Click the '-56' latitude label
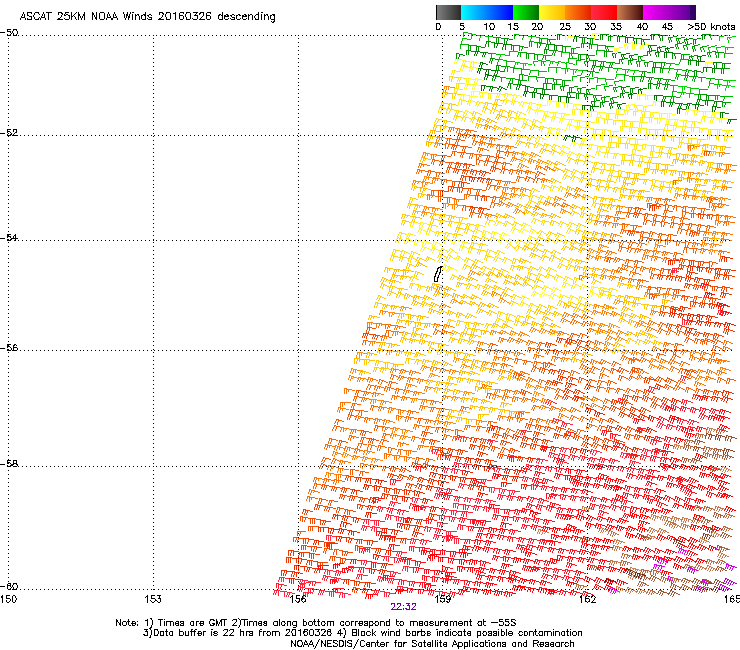The image size is (740, 650). (9, 347)
